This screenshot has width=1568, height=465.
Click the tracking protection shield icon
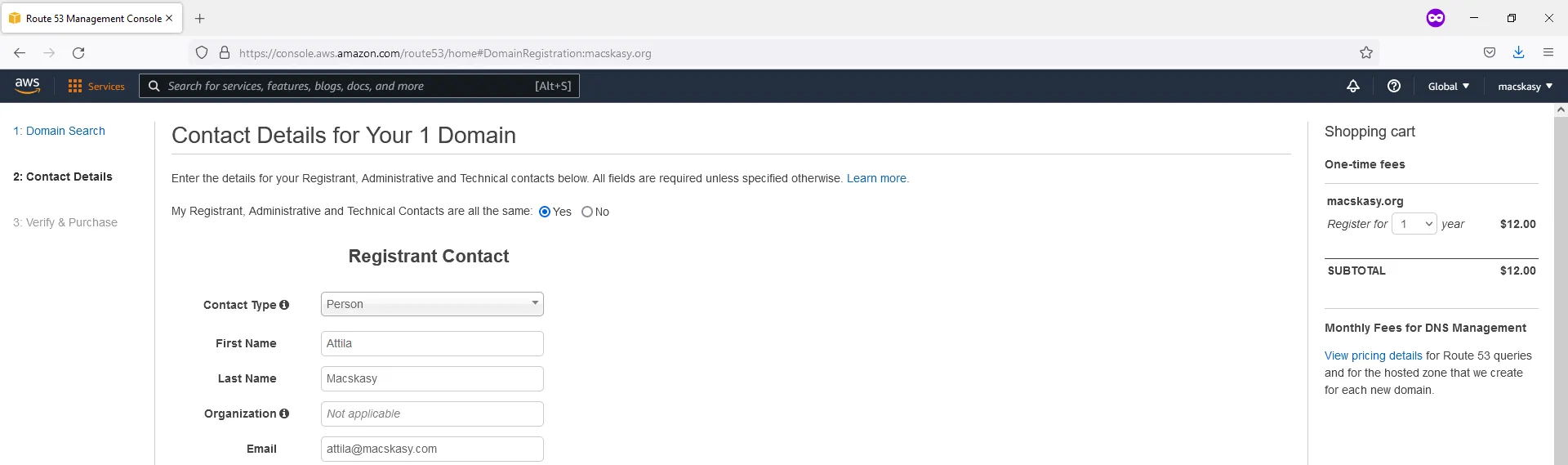click(202, 53)
